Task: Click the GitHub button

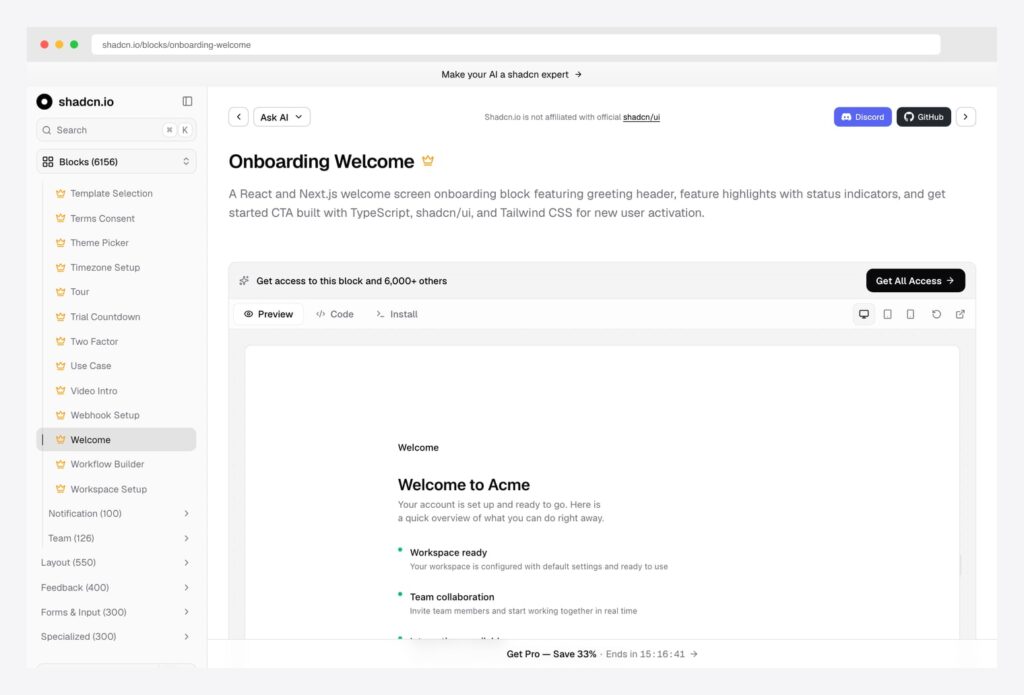Action: tap(923, 117)
